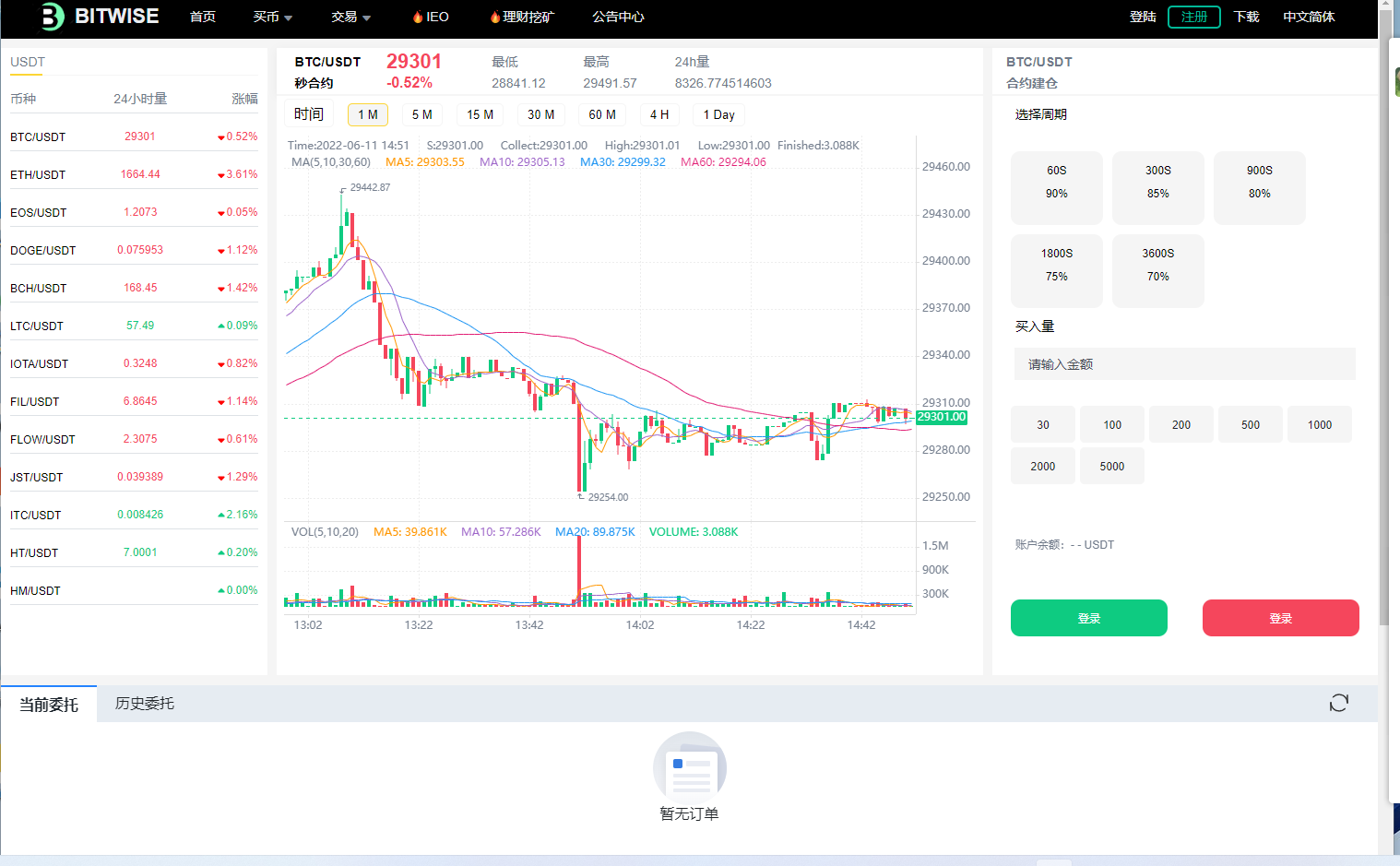Click the Bitwise logo icon
The image size is (1400, 866).
[53, 17]
